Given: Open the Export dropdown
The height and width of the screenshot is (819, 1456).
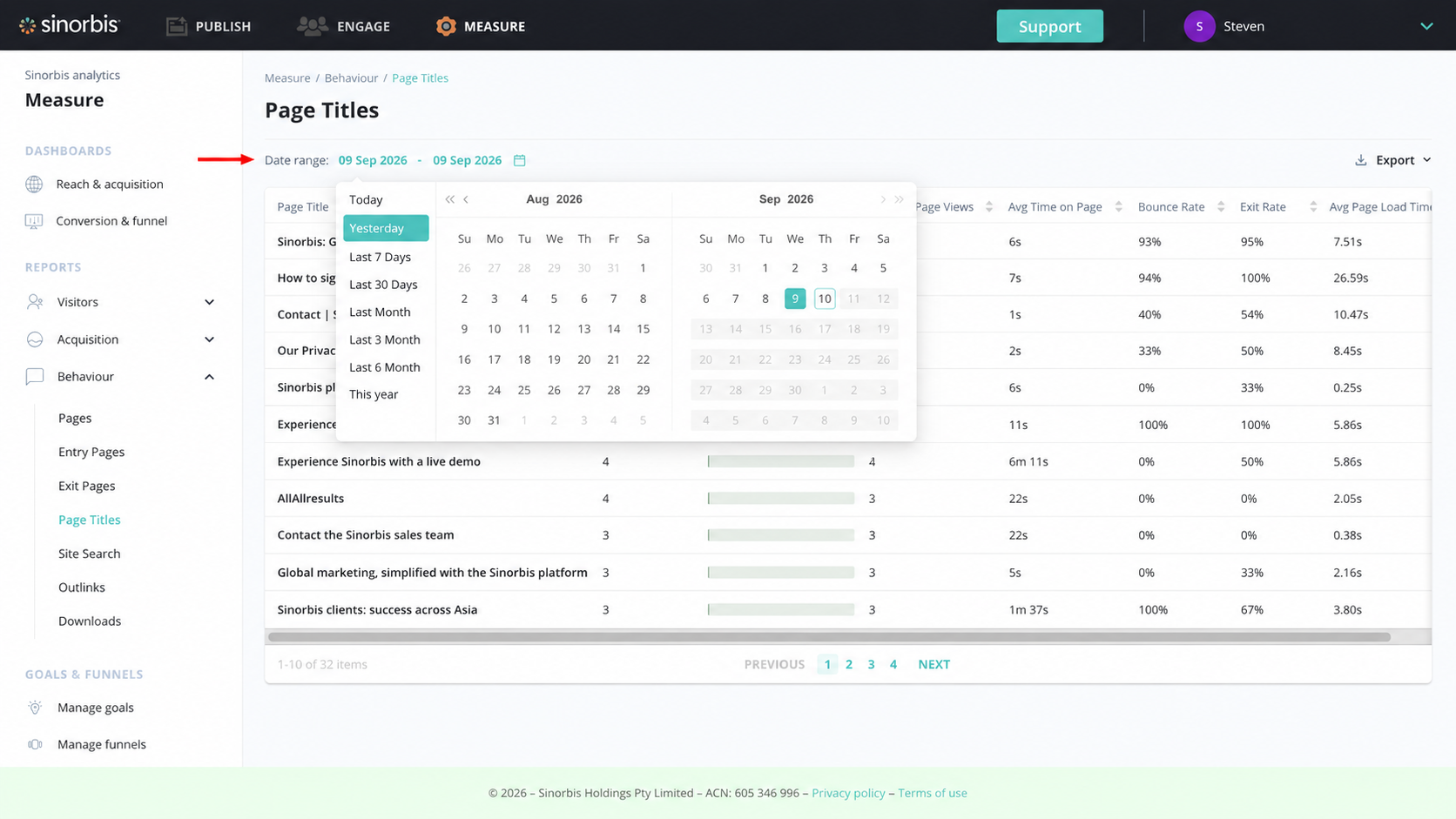Looking at the screenshot, I should tap(1393, 160).
